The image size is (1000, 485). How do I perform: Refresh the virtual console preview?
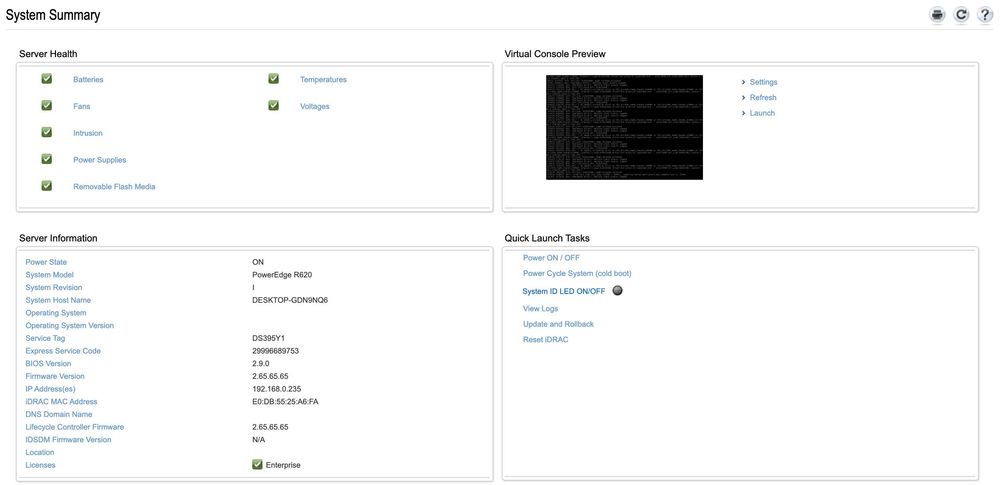point(763,98)
